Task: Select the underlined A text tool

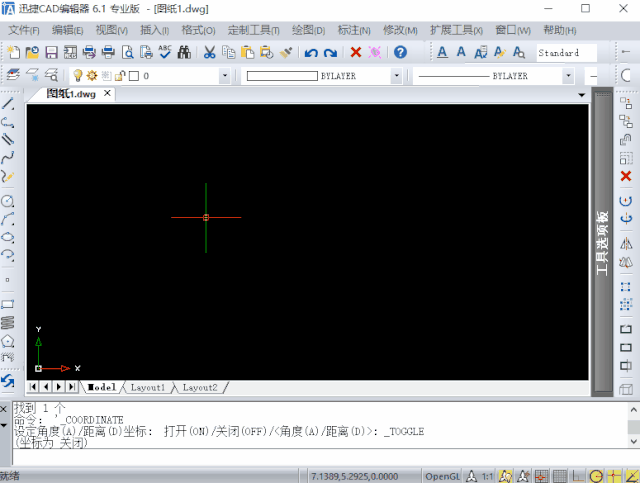Action: point(442,52)
